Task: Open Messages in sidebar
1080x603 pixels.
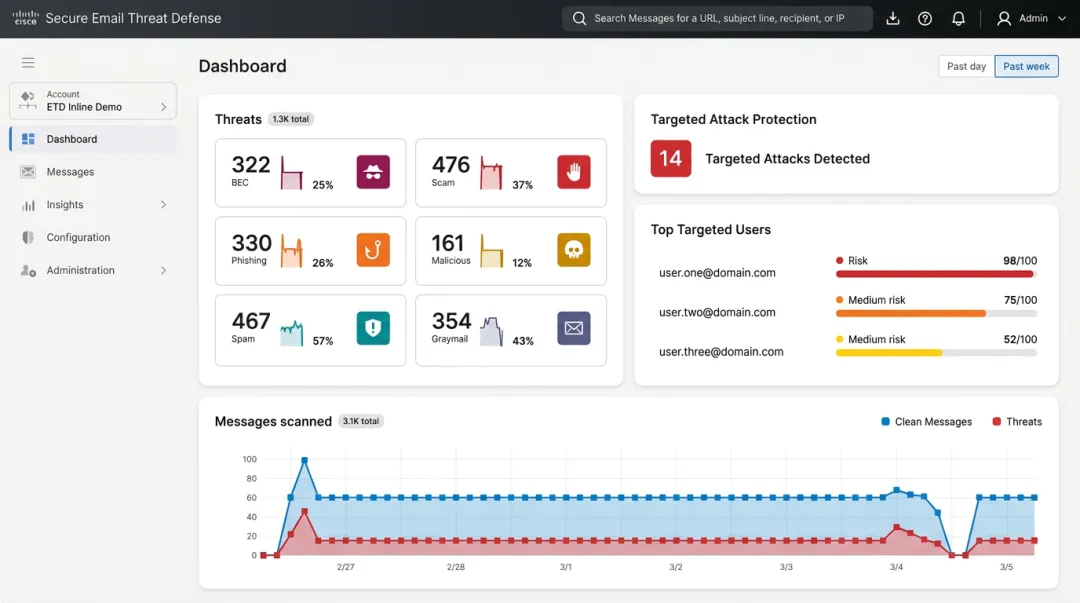Action: 93,172
